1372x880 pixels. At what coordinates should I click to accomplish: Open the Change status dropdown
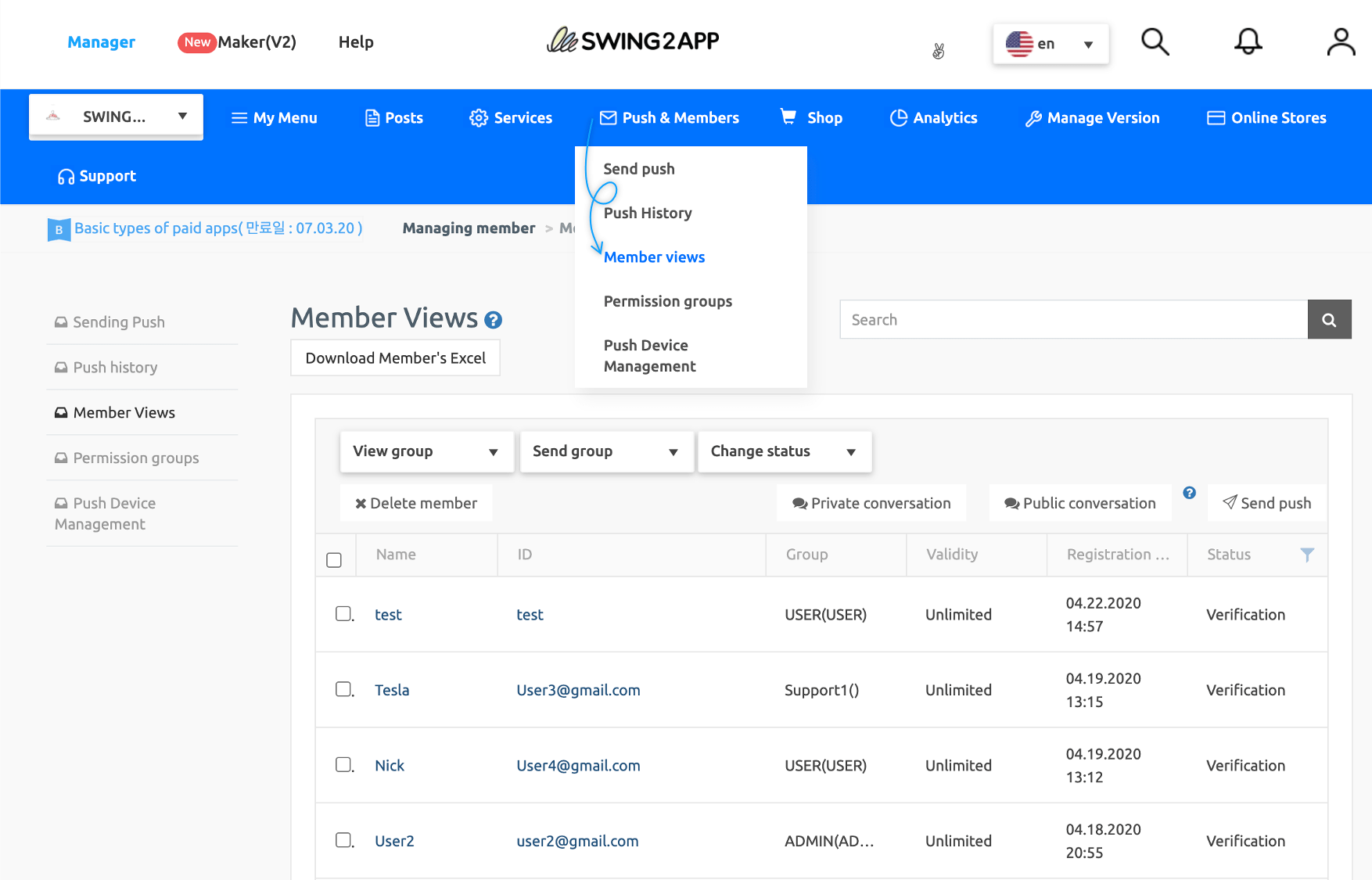click(x=784, y=451)
